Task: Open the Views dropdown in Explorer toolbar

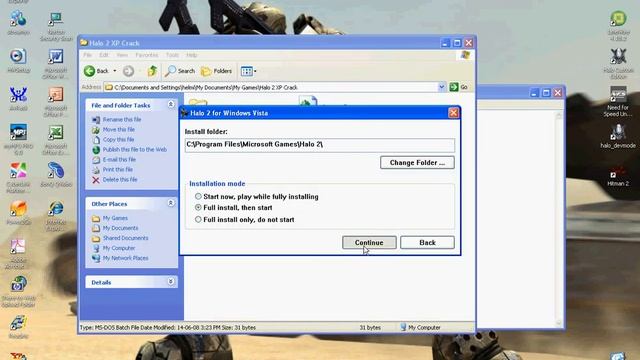Action: (x=256, y=71)
